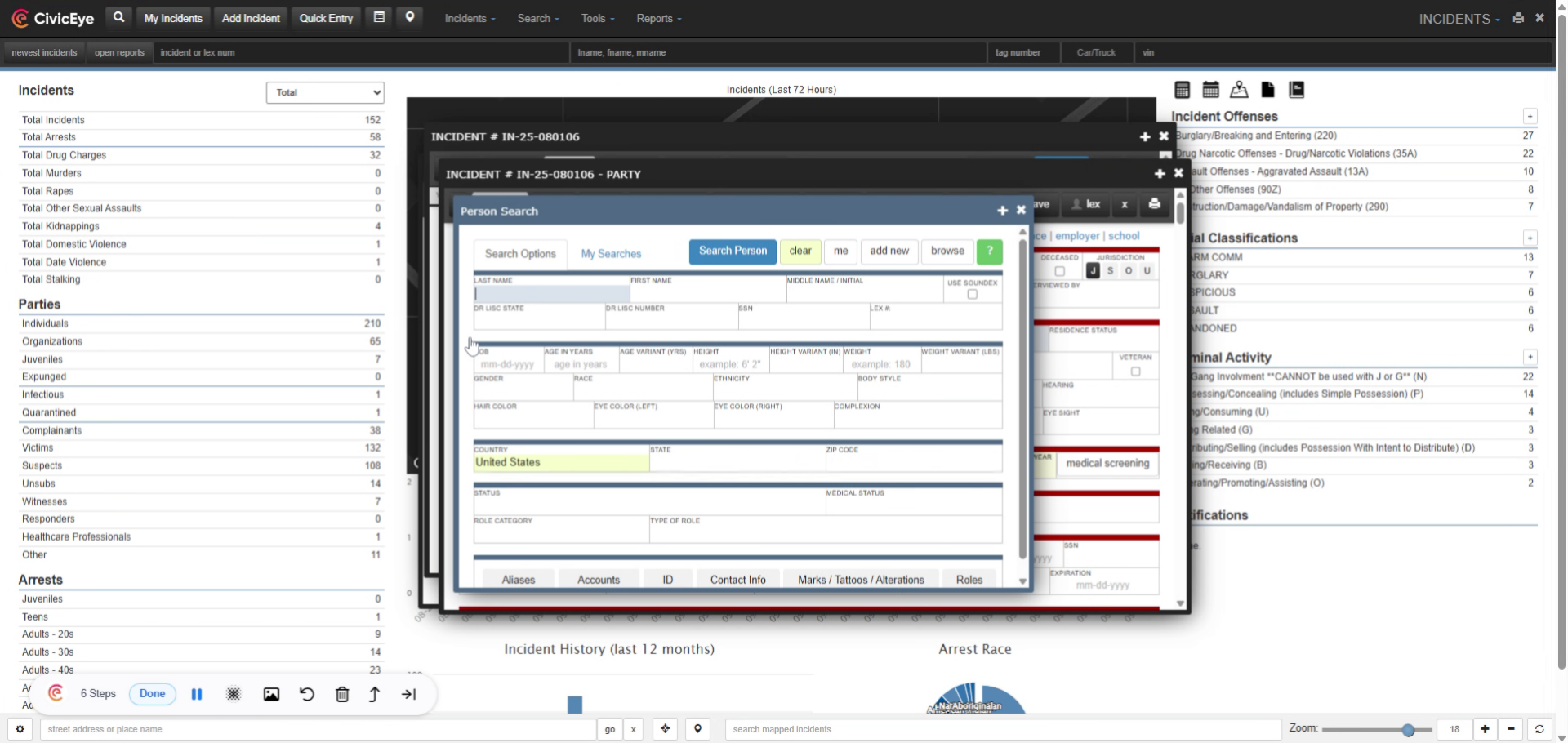Expand the Classifications section with its plus

coord(1530,238)
